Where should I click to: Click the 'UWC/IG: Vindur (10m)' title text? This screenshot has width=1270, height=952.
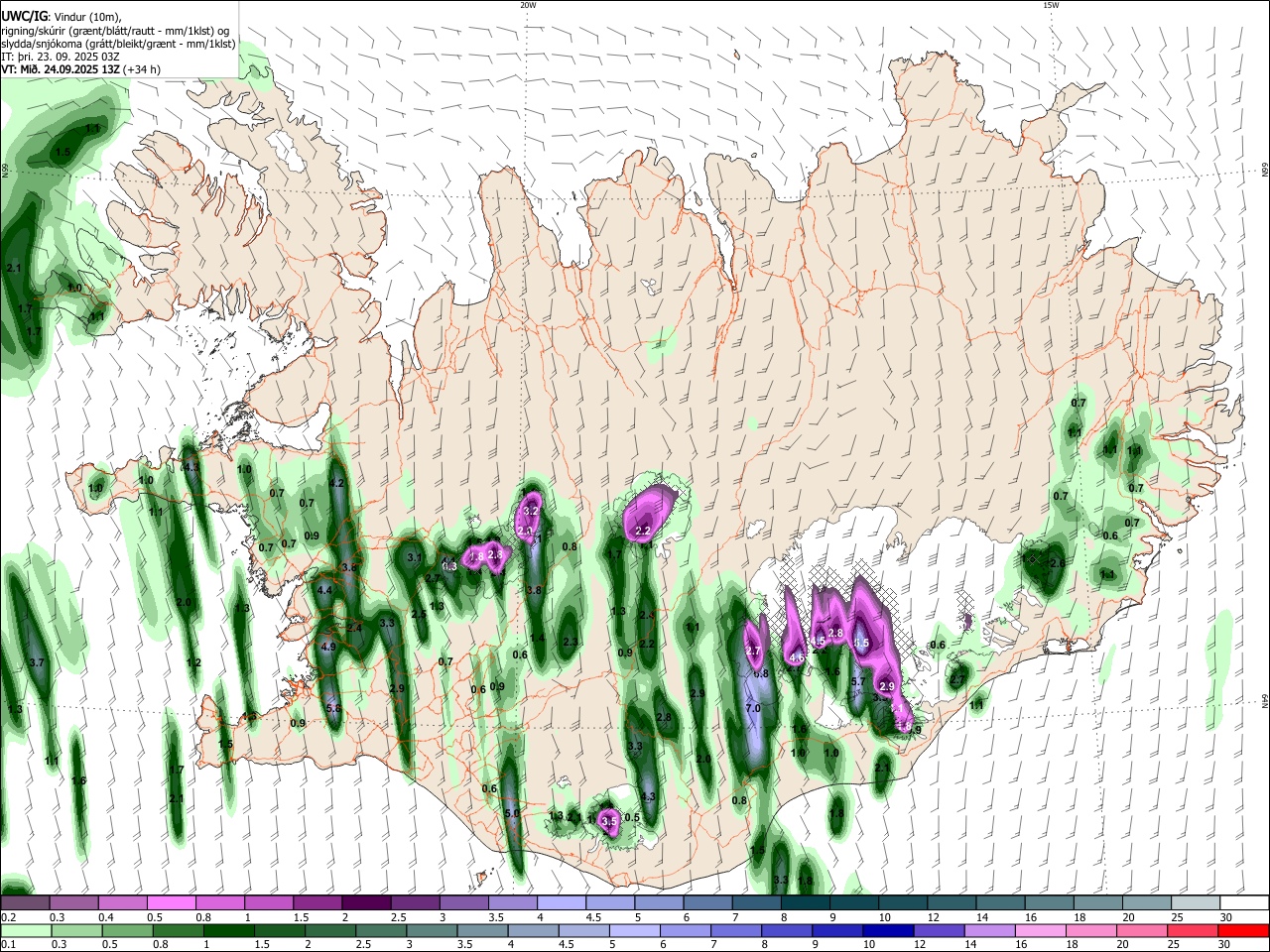(61, 17)
